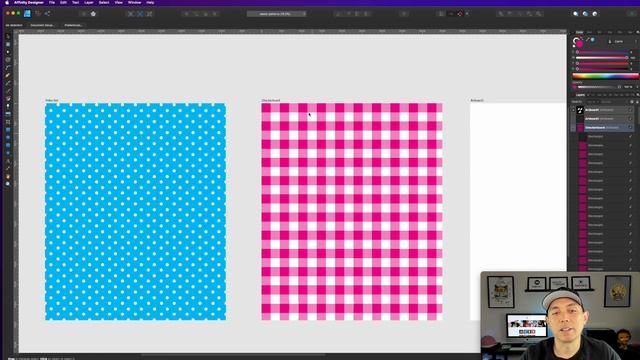The width and height of the screenshot is (640, 360).
Task: Click the Document Setup button
Action: point(42,25)
